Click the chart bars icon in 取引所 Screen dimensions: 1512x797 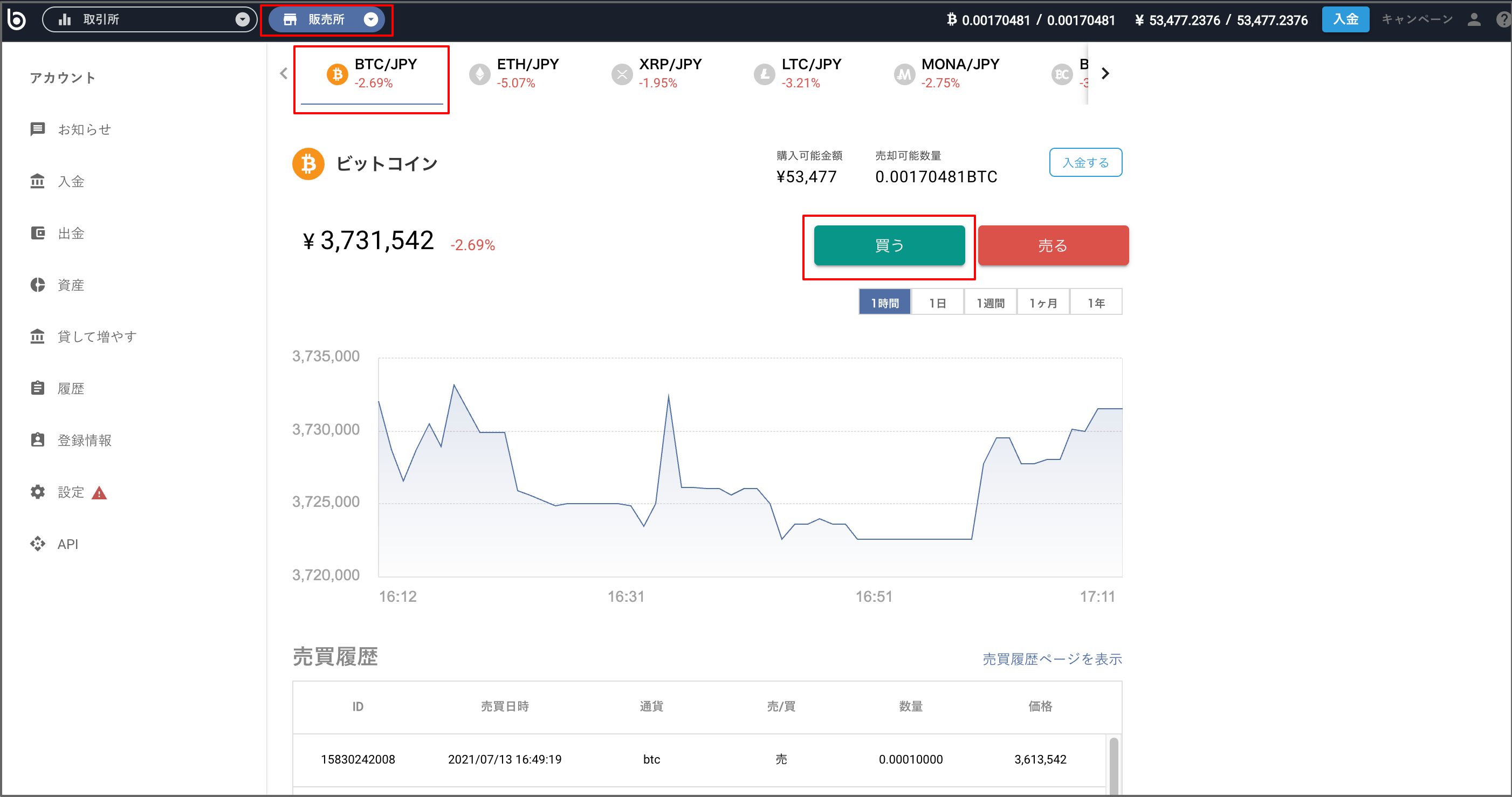click(65, 19)
